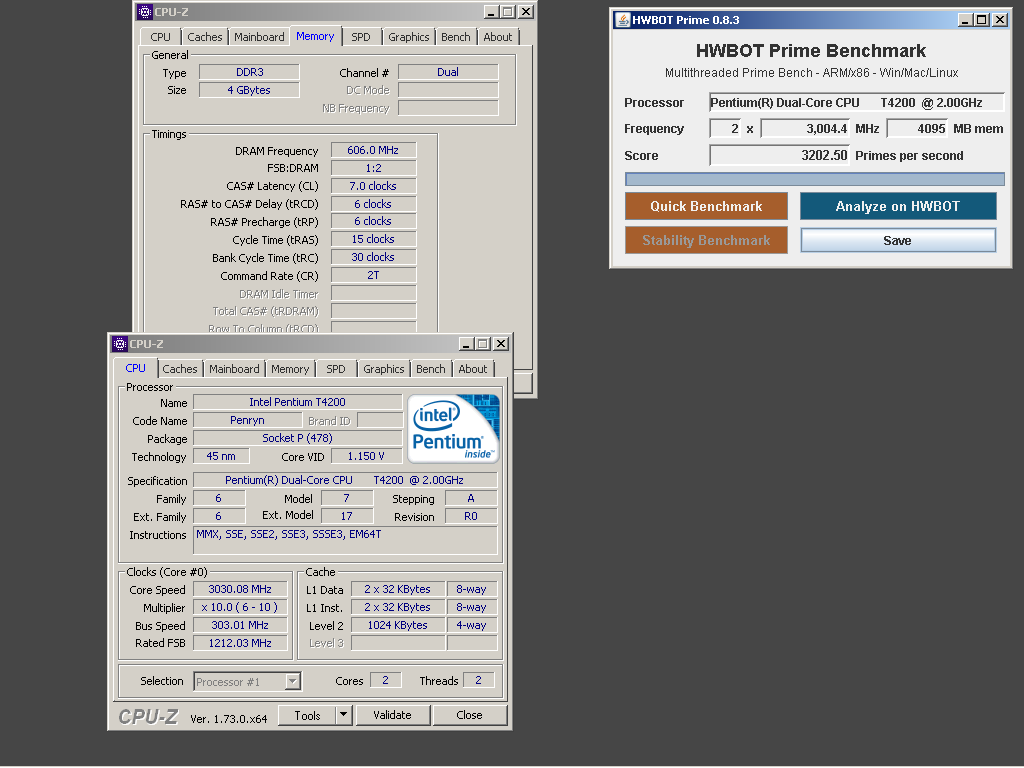The height and width of the screenshot is (768, 1024).
Task: Open Caches tab in back CPU-Z Memory window
Action: tap(205, 37)
